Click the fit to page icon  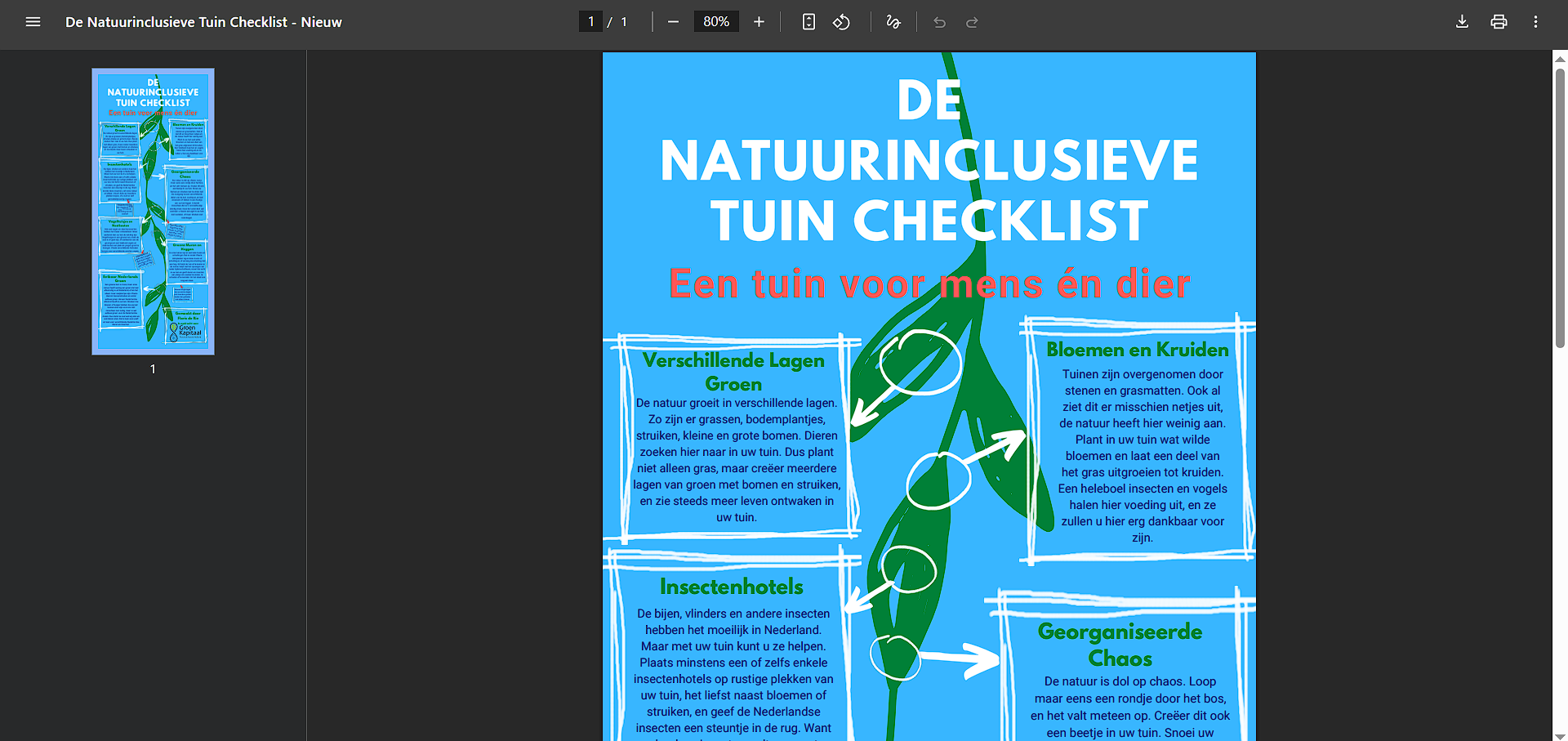[808, 22]
